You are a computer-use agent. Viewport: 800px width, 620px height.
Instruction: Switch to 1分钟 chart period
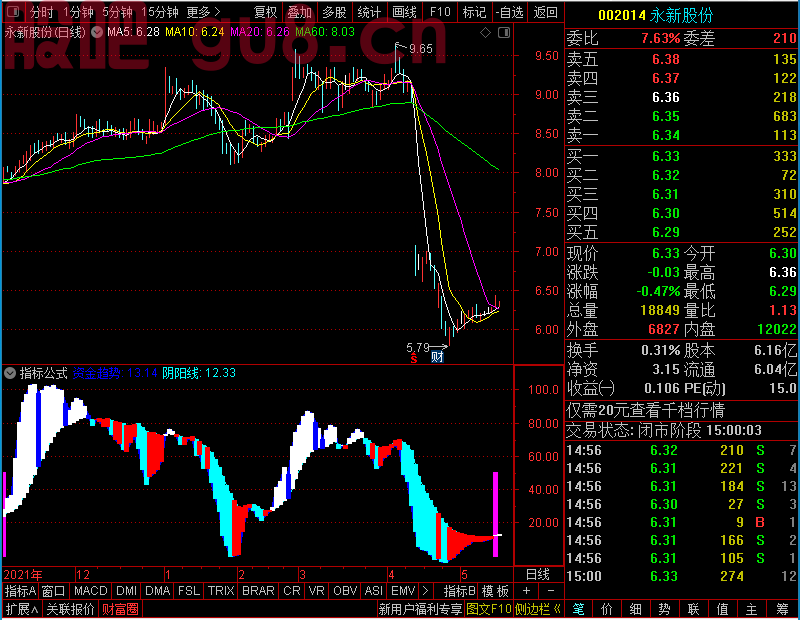(x=79, y=12)
